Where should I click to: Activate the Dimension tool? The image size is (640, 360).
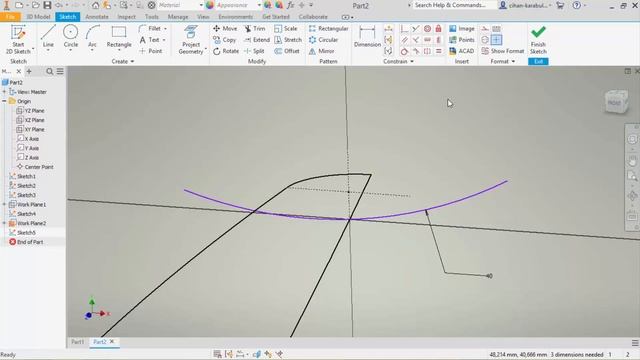pyautogui.click(x=367, y=37)
